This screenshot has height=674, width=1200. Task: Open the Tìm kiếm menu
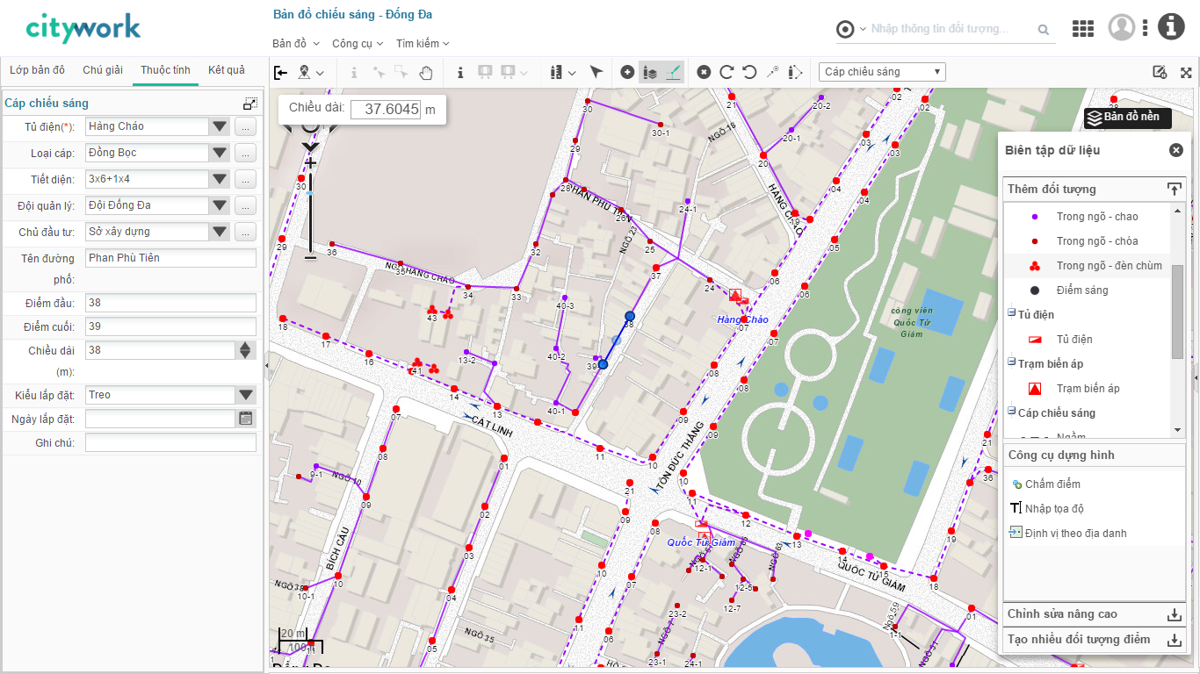(422, 43)
